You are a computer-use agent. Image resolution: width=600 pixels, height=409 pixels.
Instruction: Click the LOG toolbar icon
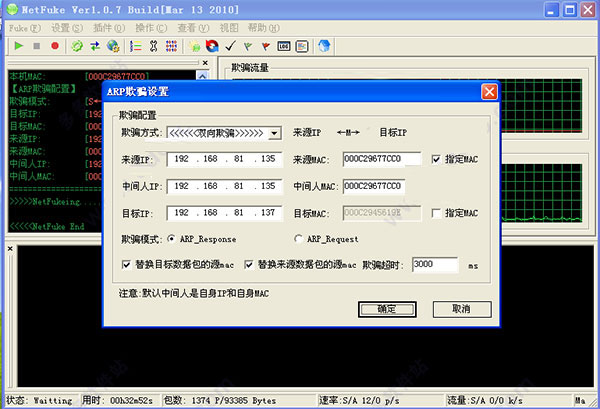click(284, 46)
